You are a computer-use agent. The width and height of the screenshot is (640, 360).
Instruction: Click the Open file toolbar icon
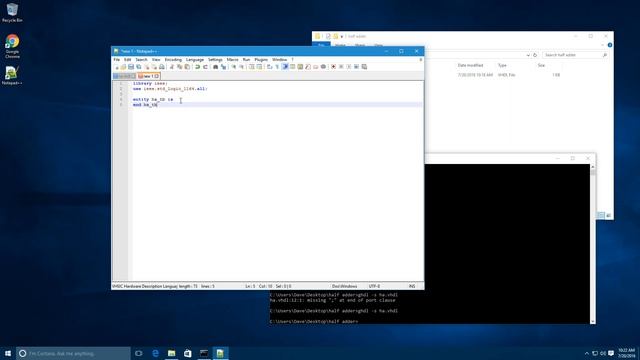point(123,67)
